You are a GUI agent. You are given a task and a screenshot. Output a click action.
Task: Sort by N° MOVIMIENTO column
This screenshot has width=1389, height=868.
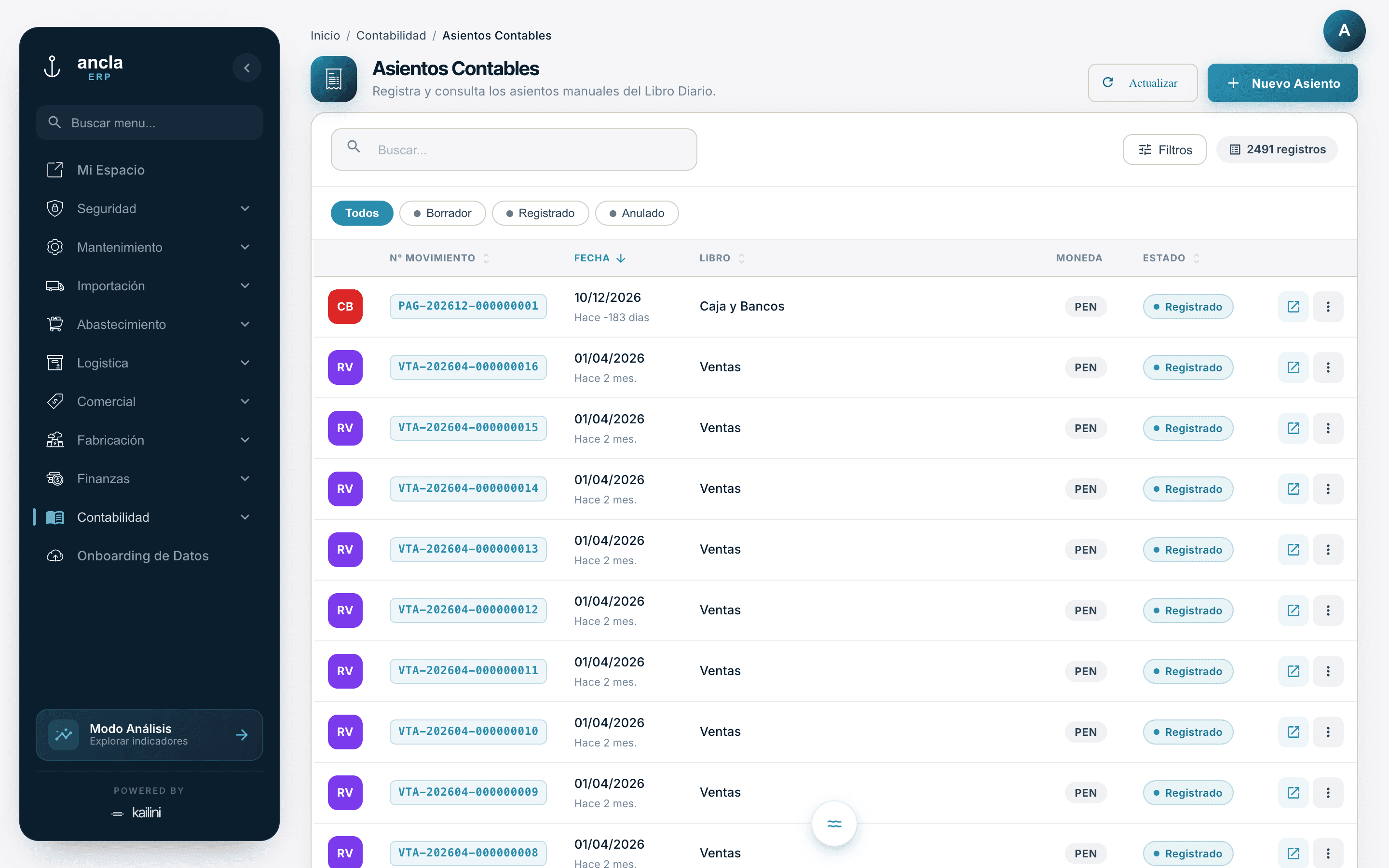point(439,258)
